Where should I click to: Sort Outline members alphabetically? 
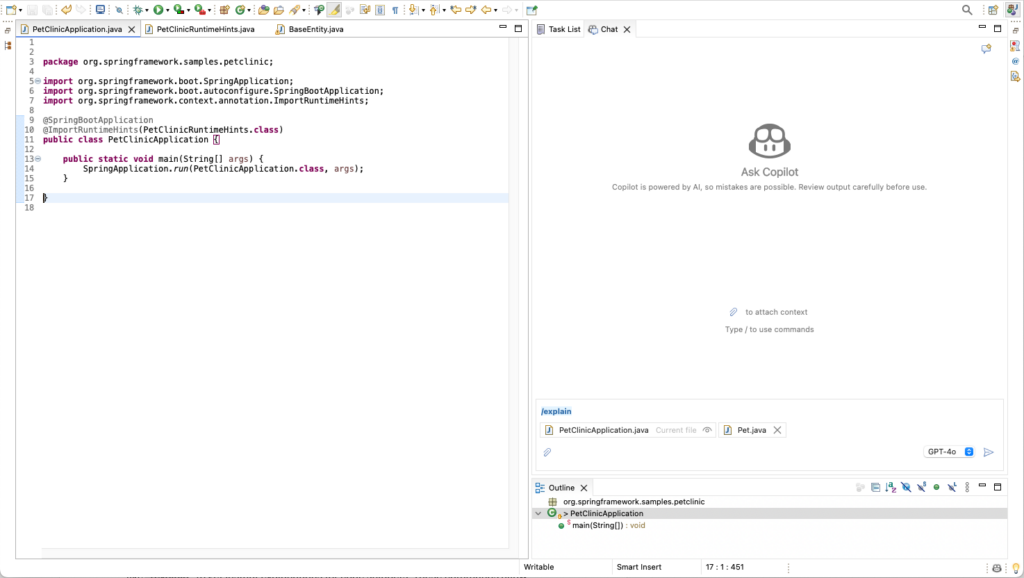(x=890, y=487)
